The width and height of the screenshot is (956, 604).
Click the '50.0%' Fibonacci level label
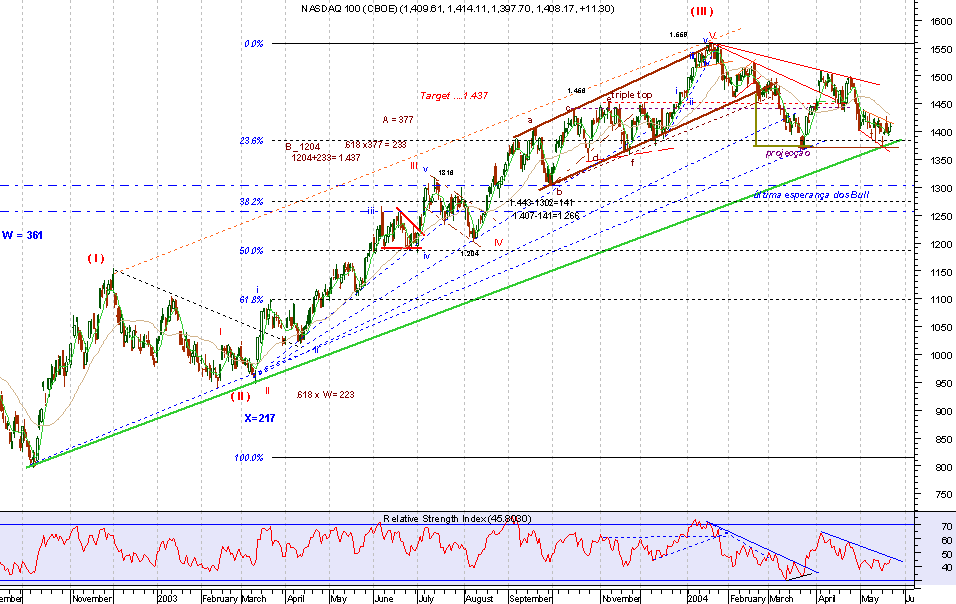(251, 250)
